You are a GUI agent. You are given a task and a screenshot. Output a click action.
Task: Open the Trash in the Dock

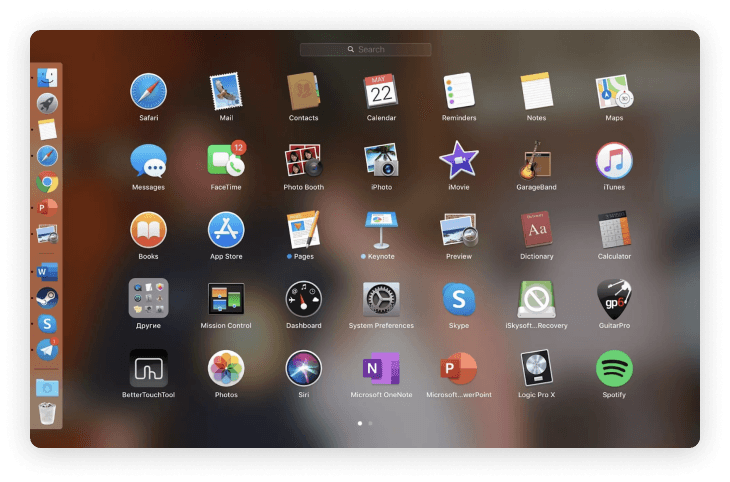point(47,414)
